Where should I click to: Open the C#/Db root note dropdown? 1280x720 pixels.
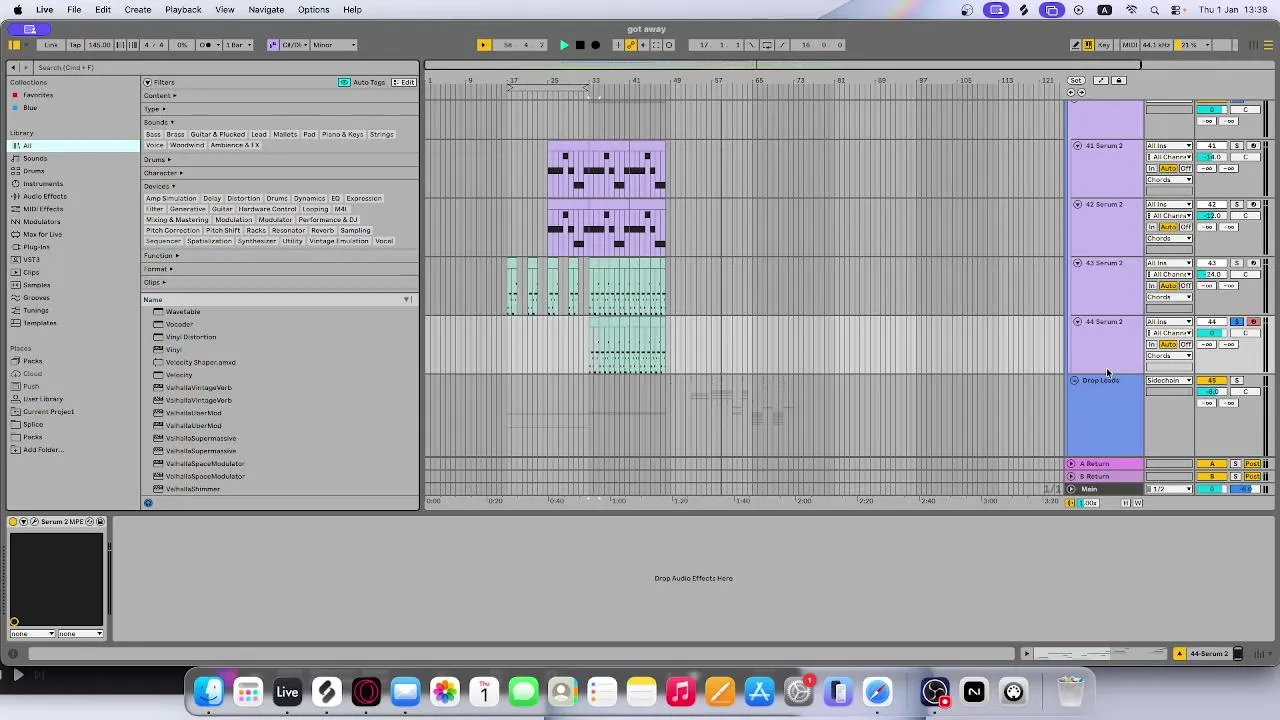(296, 45)
